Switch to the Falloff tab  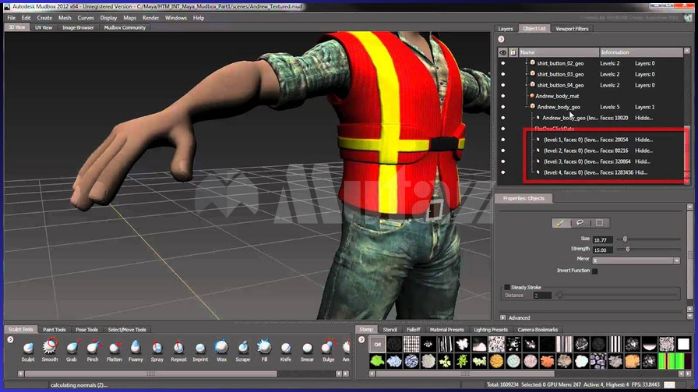click(x=414, y=330)
